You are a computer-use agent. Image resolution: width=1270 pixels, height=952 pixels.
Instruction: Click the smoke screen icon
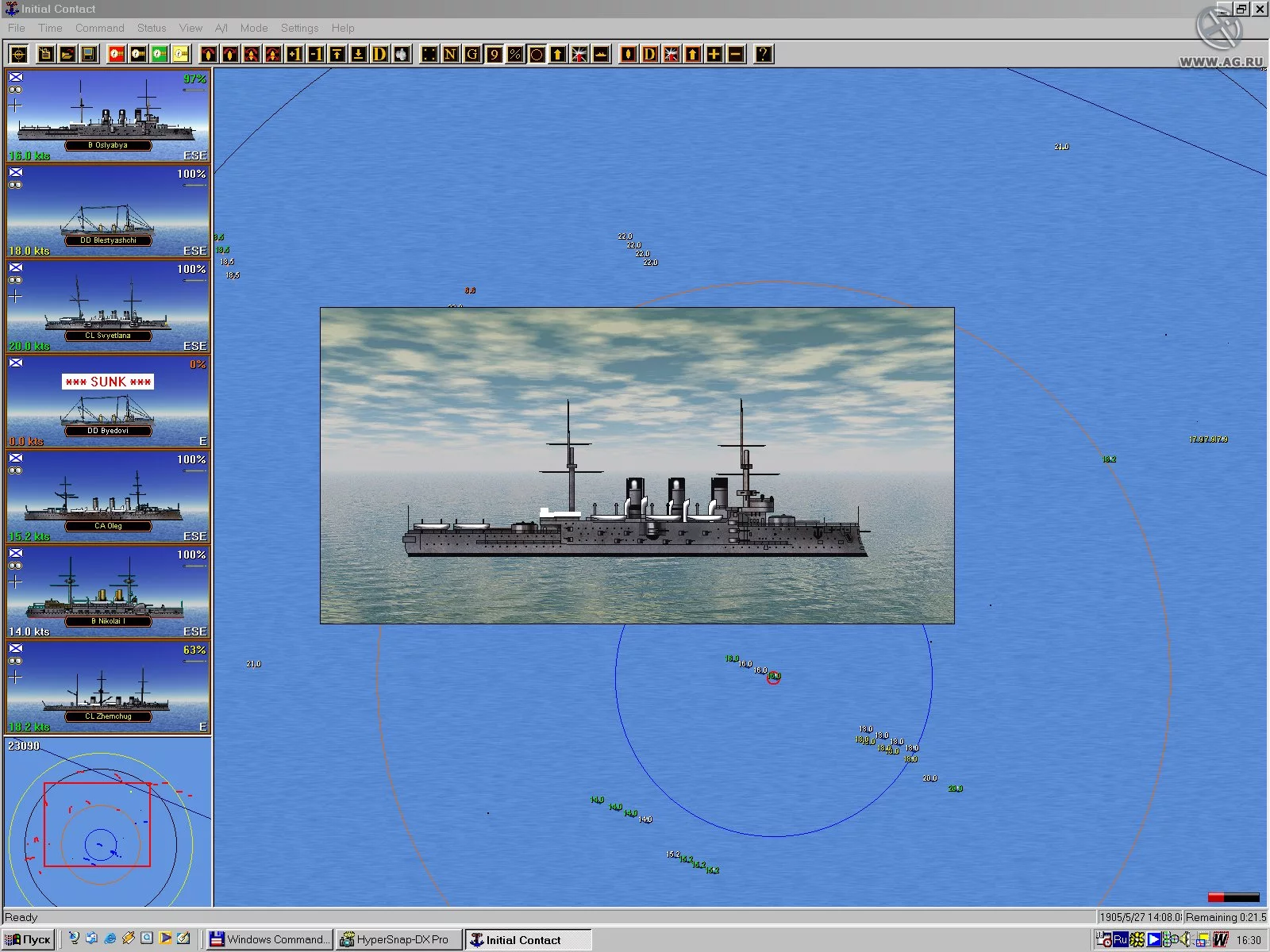click(x=402, y=54)
